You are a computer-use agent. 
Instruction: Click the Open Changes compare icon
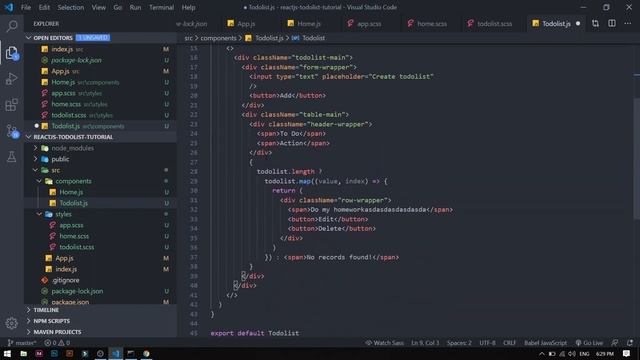click(596, 24)
